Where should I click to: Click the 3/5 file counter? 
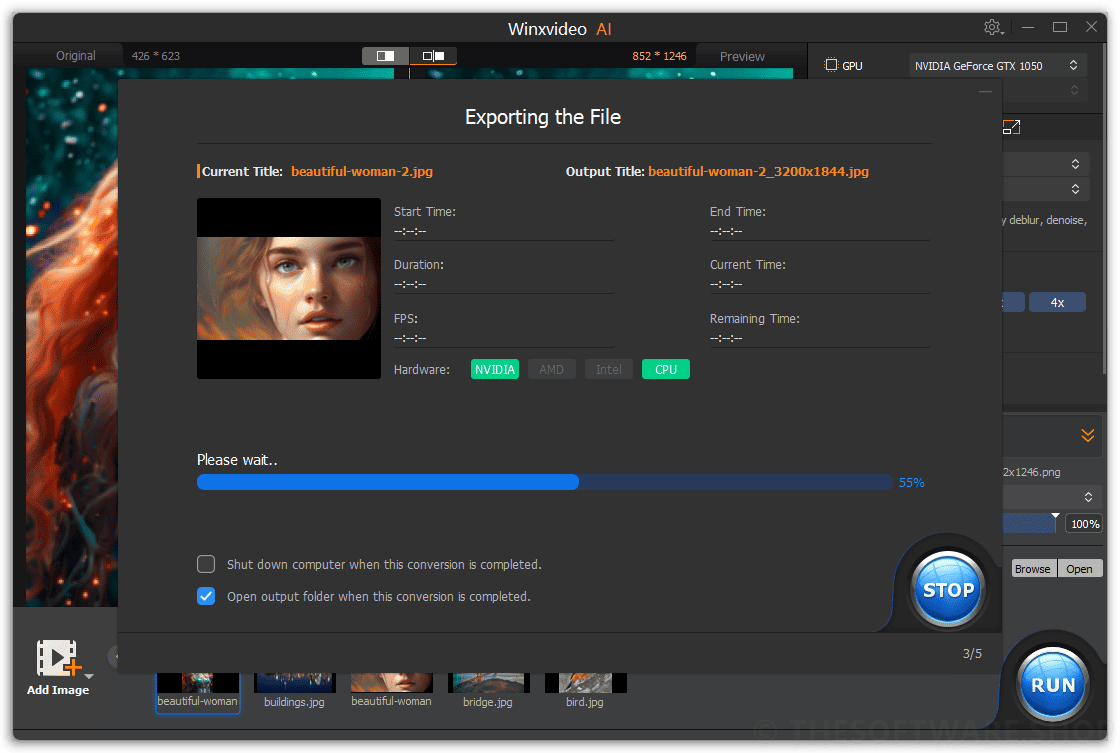click(972, 654)
